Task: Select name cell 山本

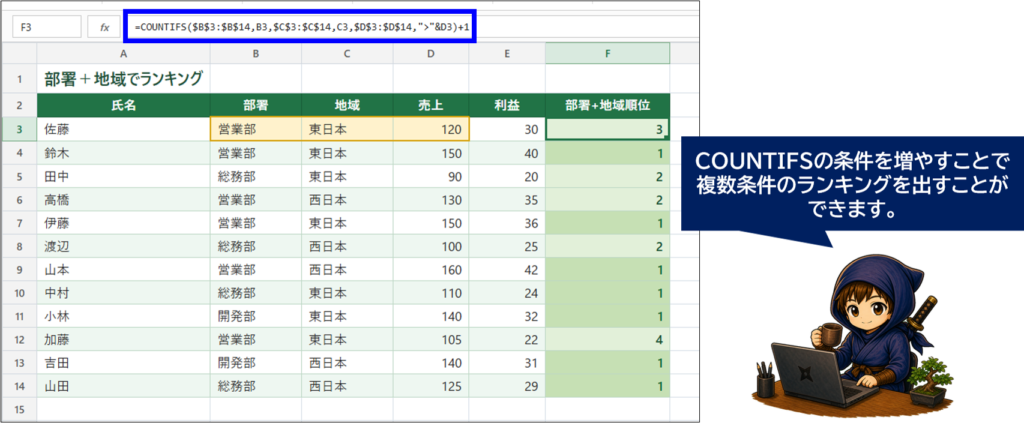Action: pos(123,270)
